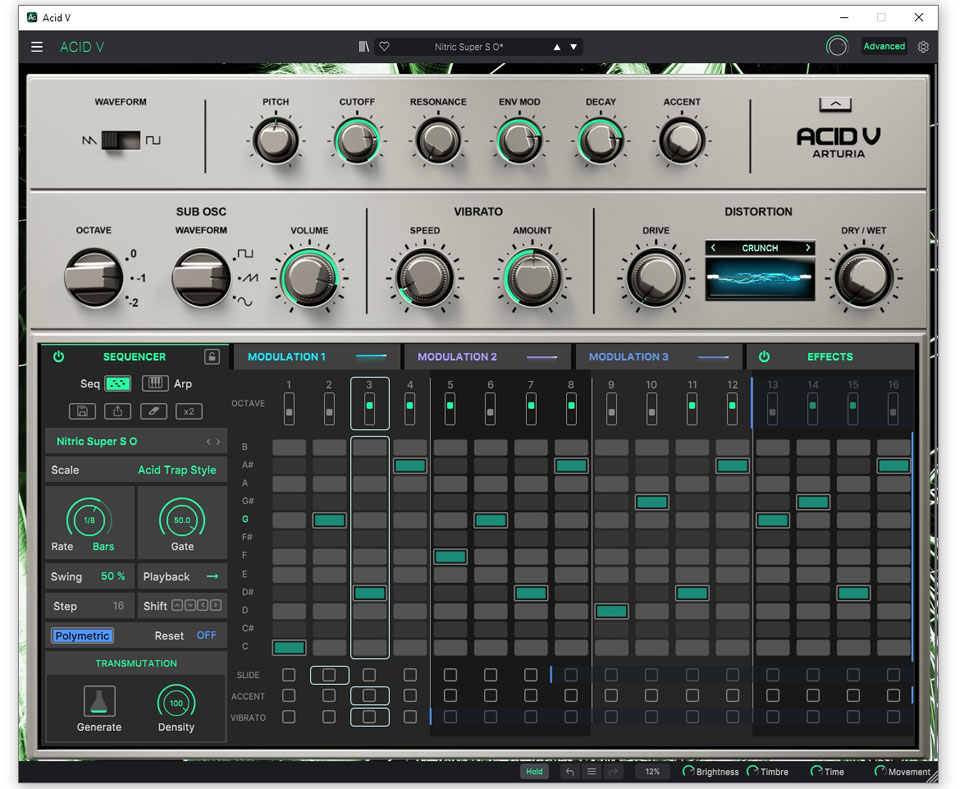Viewport: 960px width, 789px height.
Task: Click the Density knob
Action: pos(176,703)
